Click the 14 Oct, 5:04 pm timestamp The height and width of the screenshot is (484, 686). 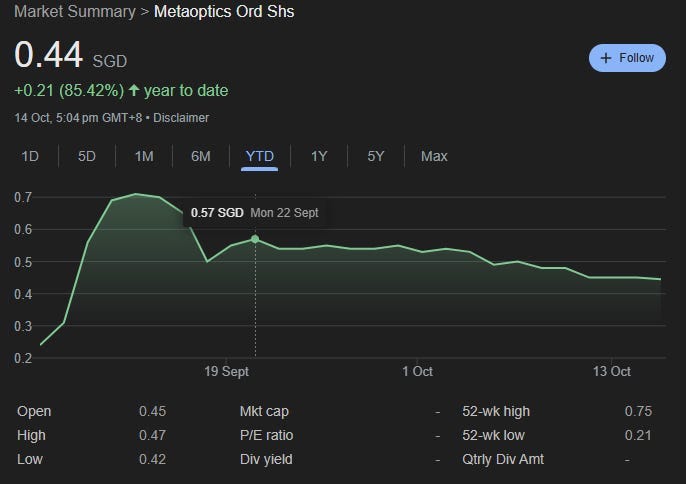(x=78, y=118)
